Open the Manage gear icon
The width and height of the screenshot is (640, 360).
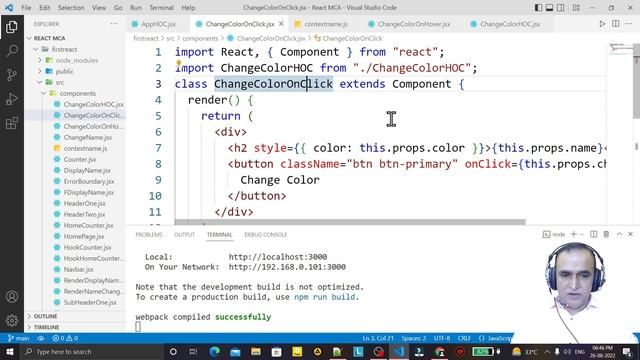12,320
